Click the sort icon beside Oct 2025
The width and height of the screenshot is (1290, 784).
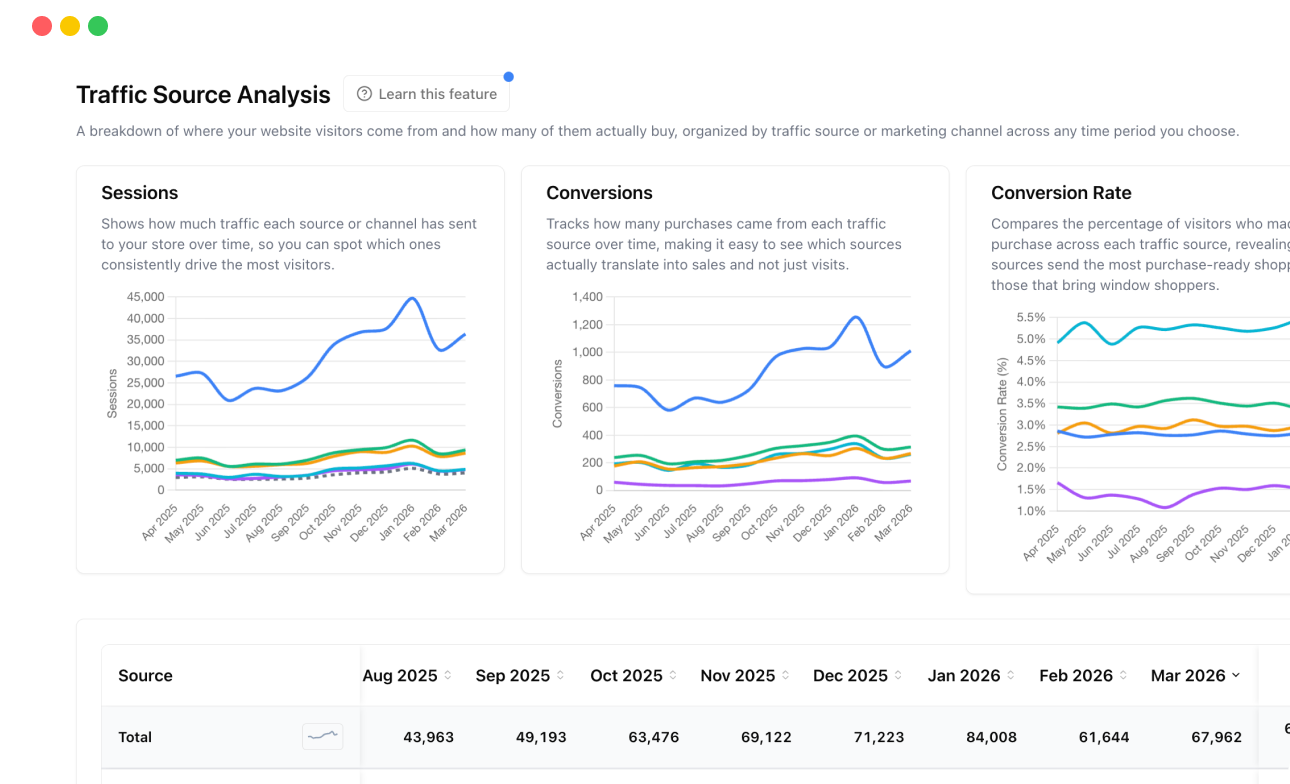[x=672, y=675]
